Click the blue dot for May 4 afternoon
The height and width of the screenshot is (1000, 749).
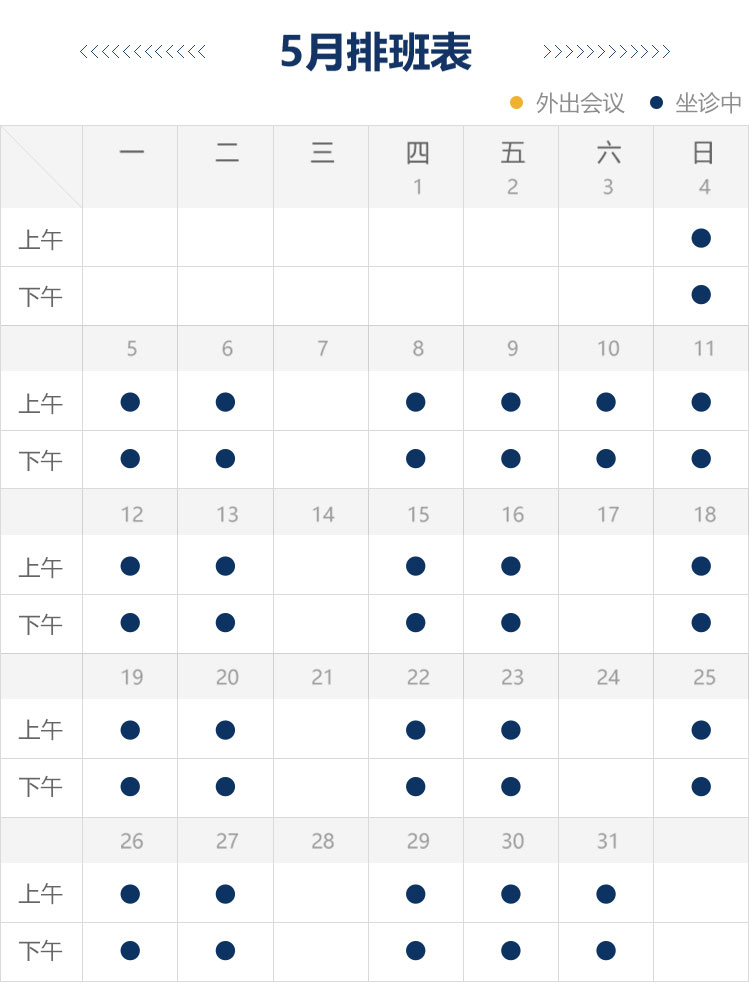701,295
